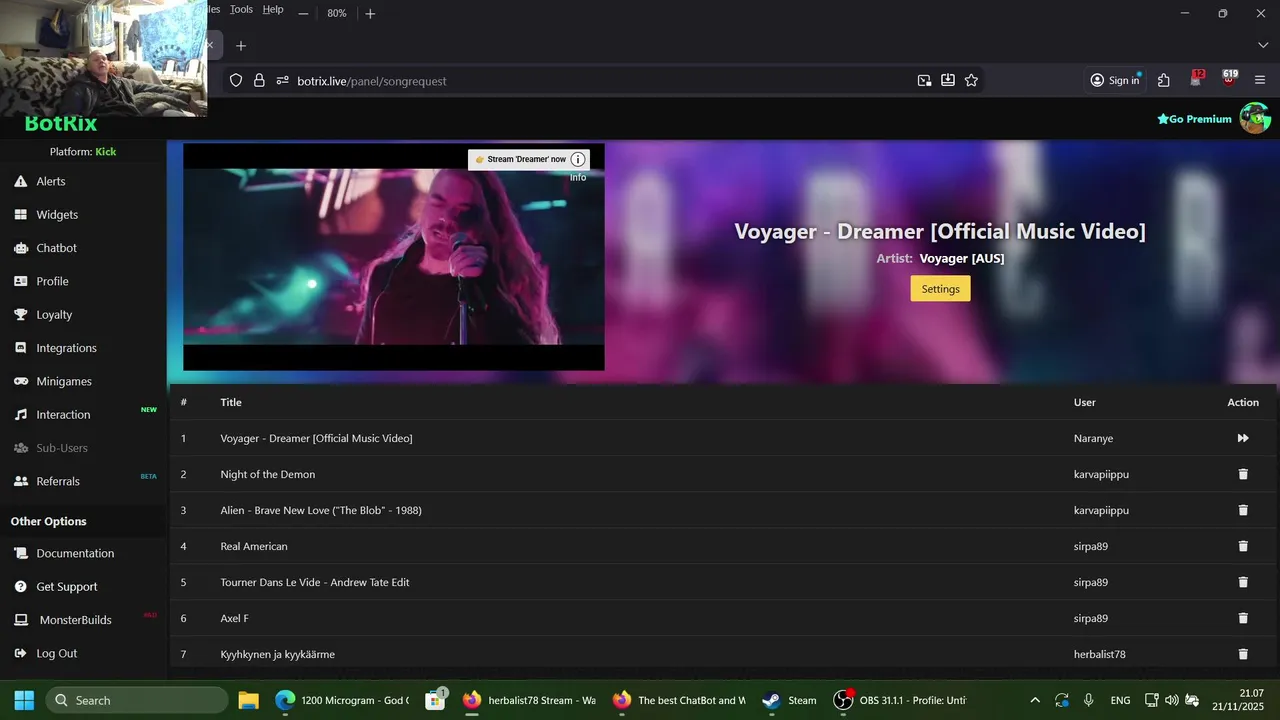The image size is (1280, 720).
Task: Click the list all tabs chevron
Action: (x=1262, y=45)
